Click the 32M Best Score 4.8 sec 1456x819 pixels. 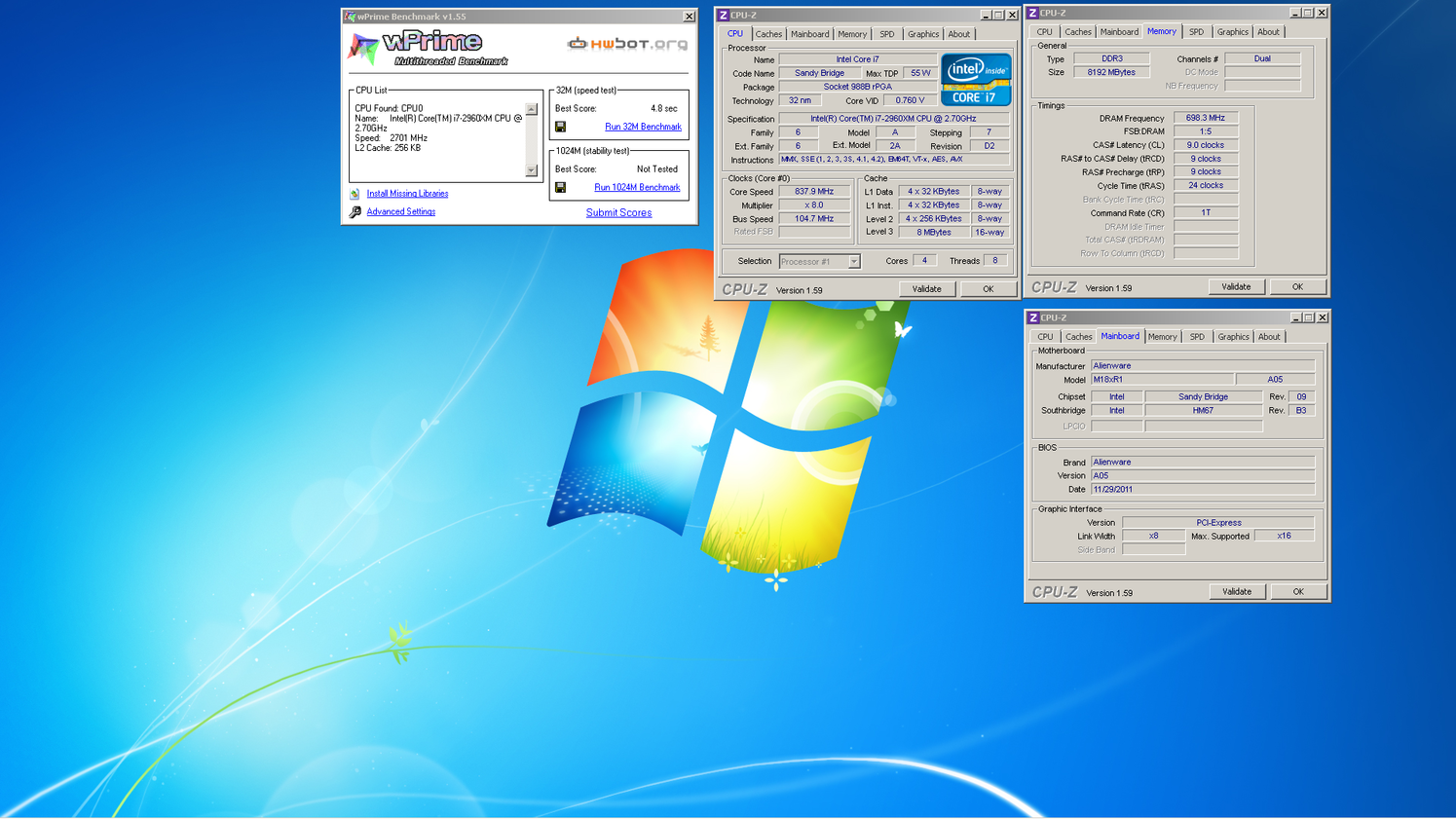663,109
